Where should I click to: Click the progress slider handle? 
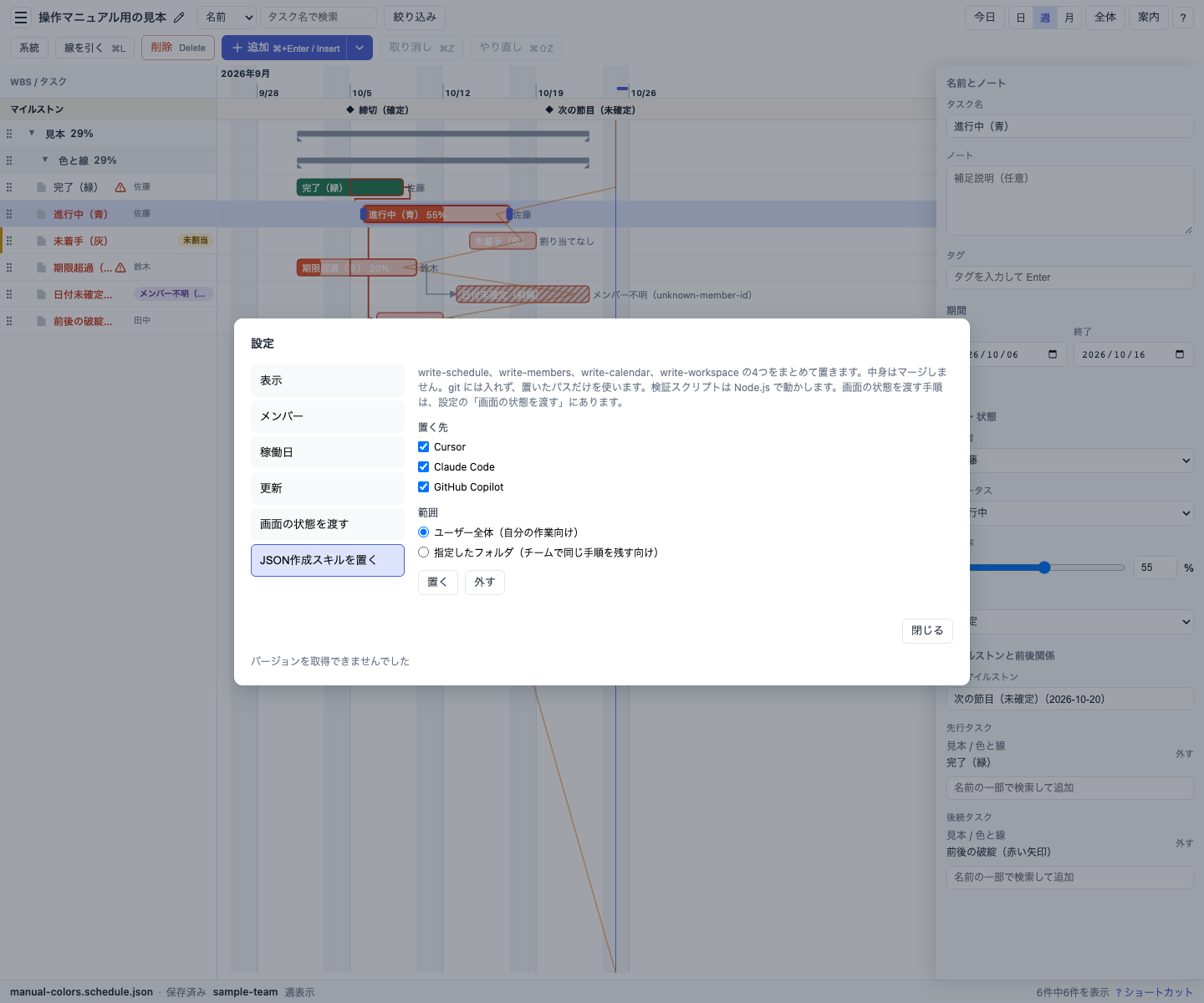pos(1044,568)
